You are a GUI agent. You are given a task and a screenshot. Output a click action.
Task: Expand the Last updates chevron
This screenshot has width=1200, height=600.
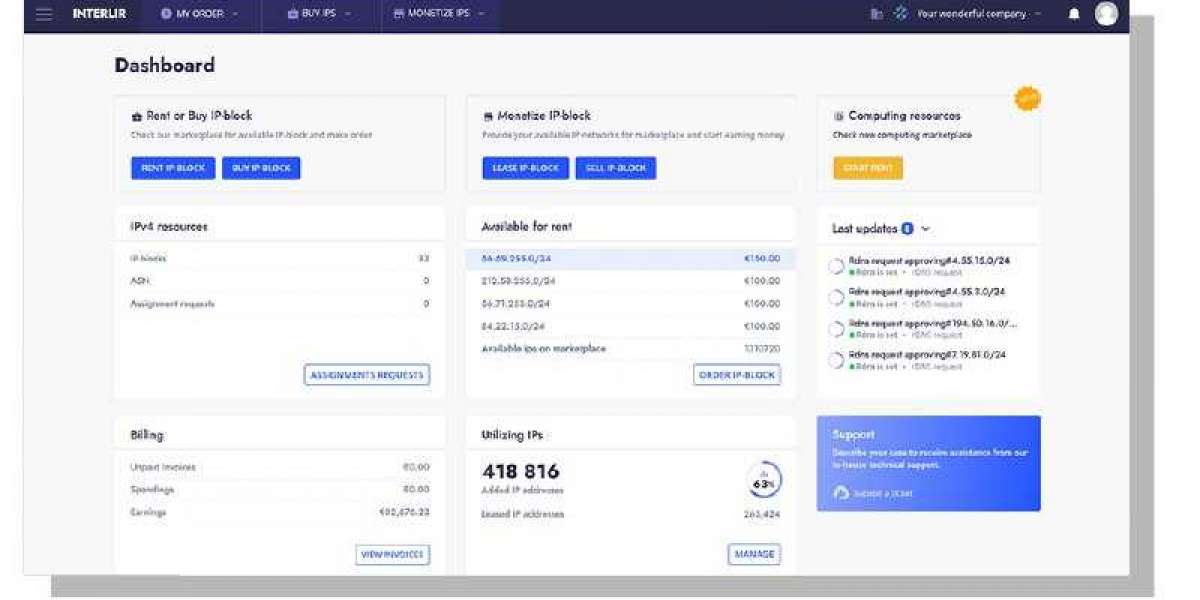coord(925,229)
